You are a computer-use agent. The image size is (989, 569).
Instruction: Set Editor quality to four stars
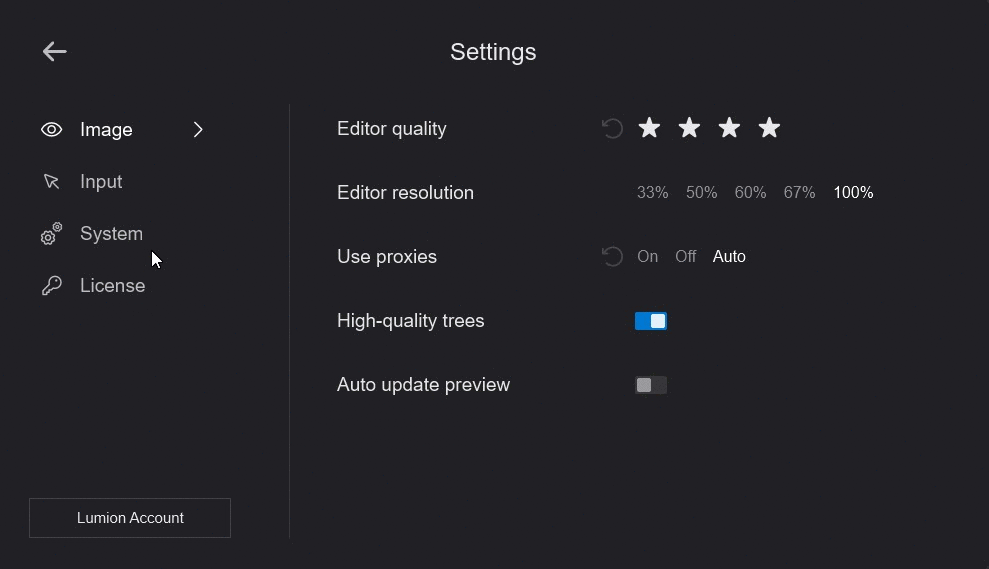pos(769,128)
